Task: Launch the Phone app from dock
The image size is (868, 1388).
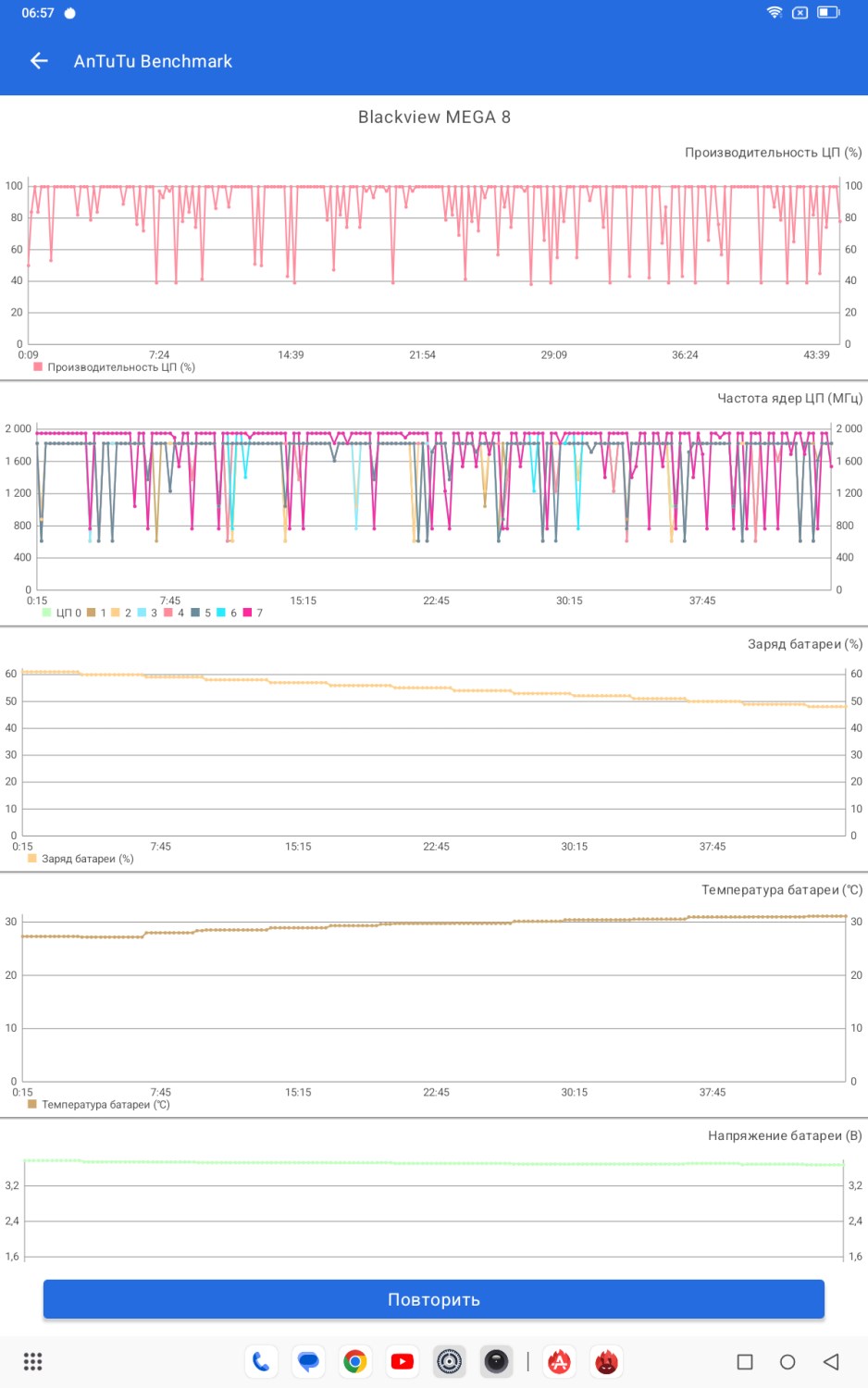Action: point(261,1361)
